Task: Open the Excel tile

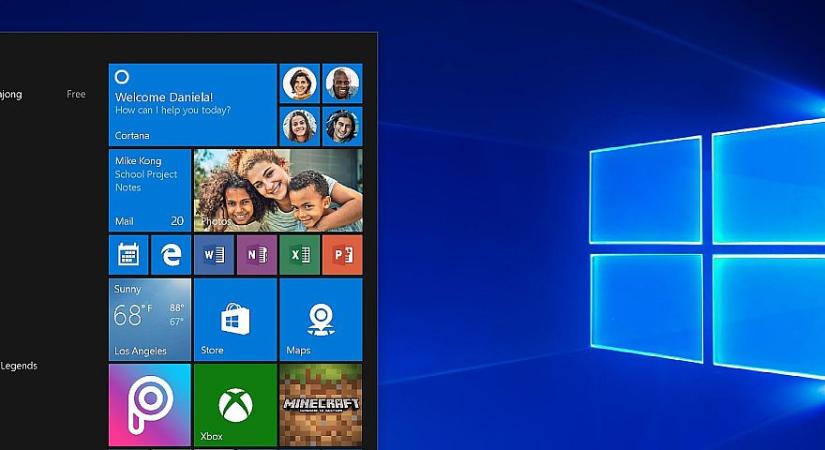Action: 299,255
